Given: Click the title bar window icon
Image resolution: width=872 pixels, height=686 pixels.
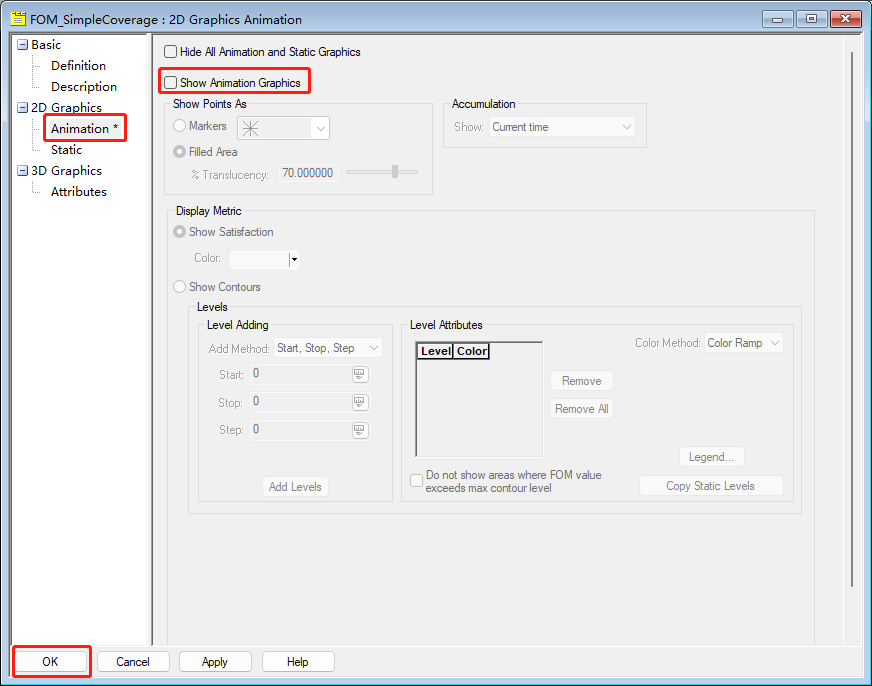Looking at the screenshot, I should click(18, 19).
